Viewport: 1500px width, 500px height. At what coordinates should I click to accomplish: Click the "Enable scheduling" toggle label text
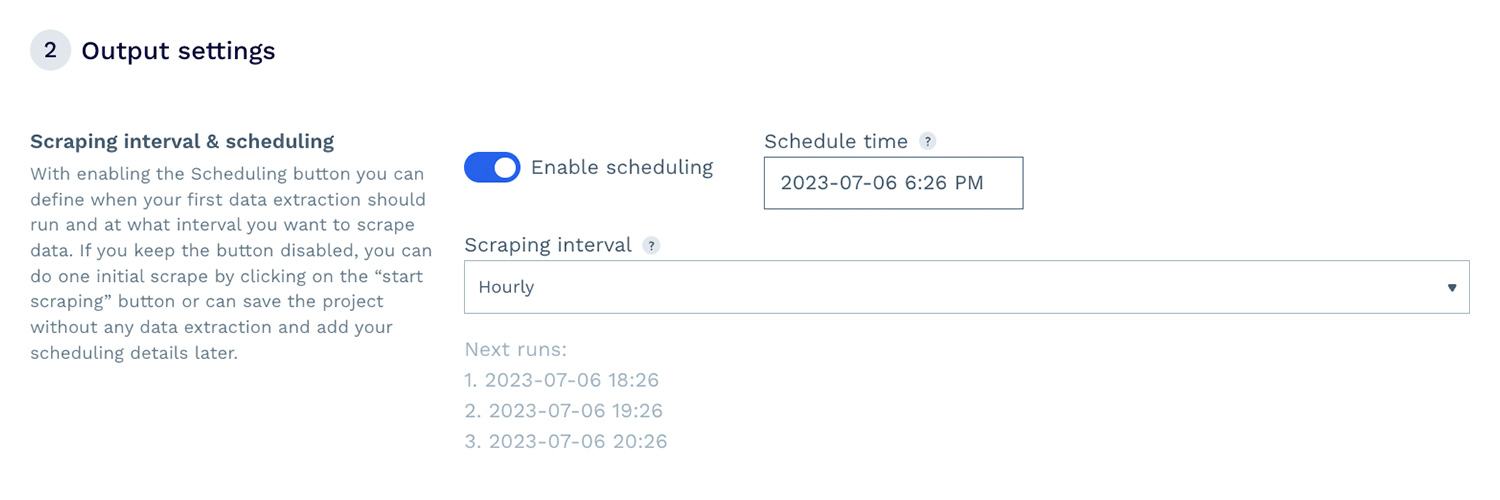621,168
